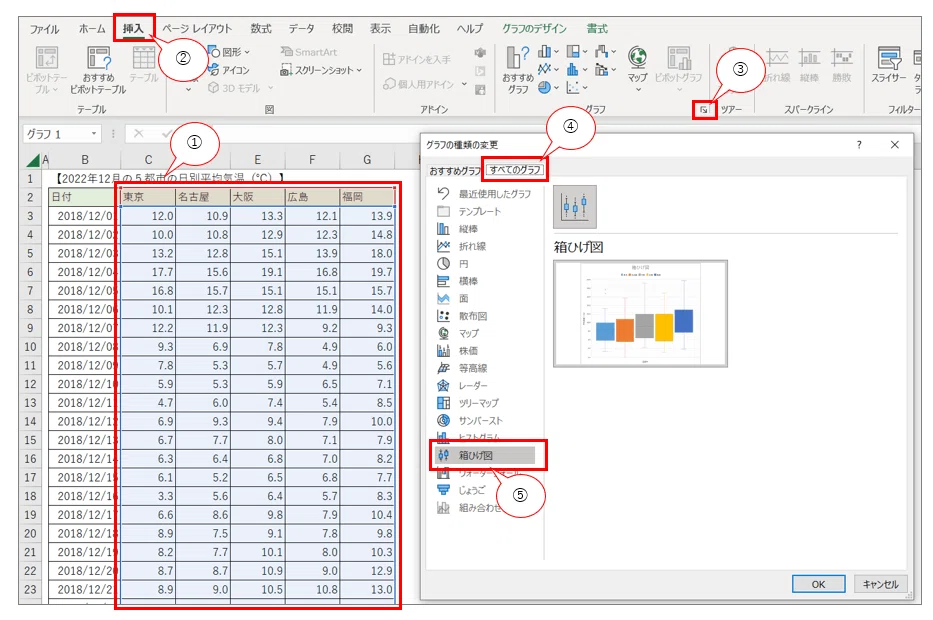Choose 散布図 chart category

click(462, 316)
